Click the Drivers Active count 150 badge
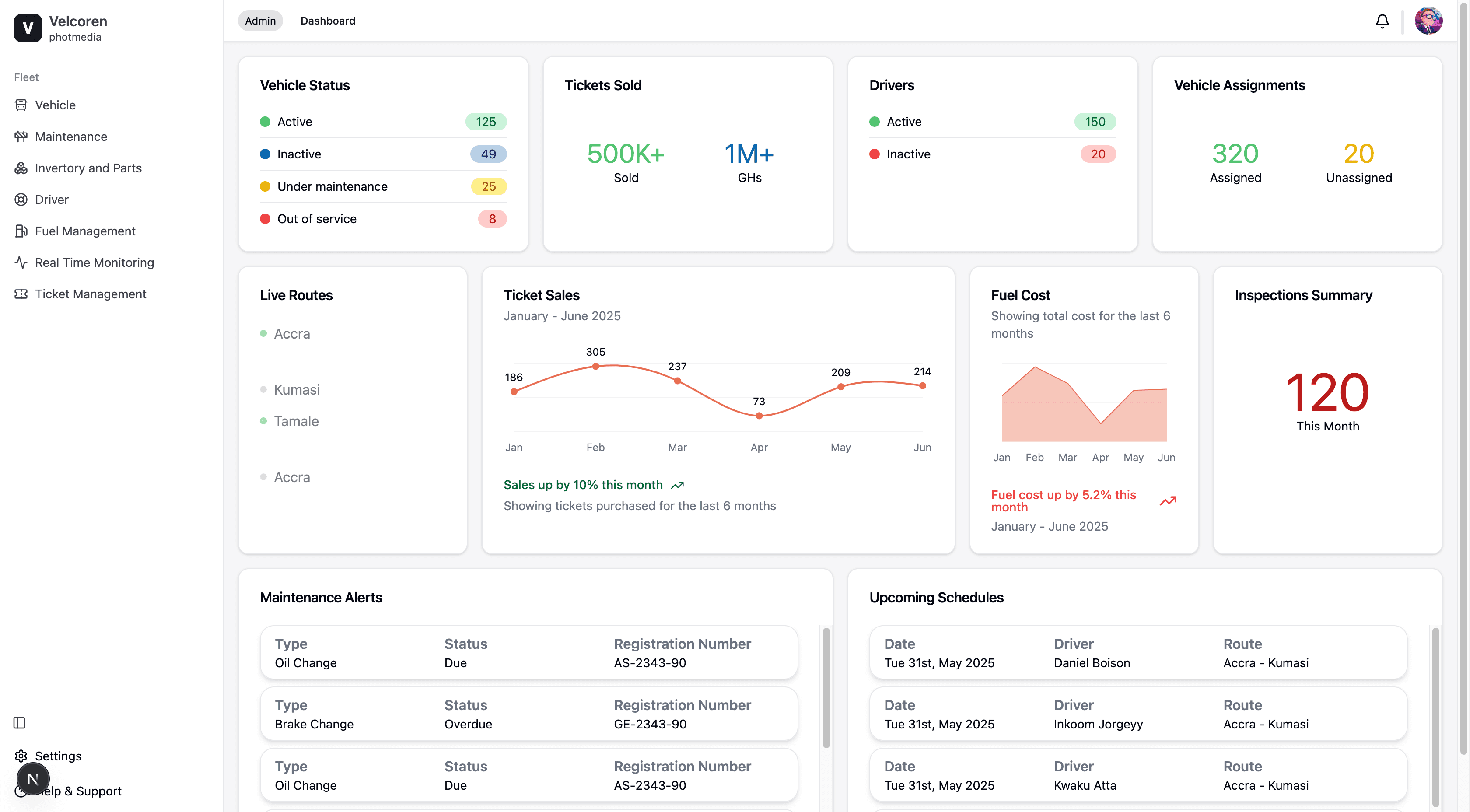This screenshot has width=1470, height=812. [1095, 121]
